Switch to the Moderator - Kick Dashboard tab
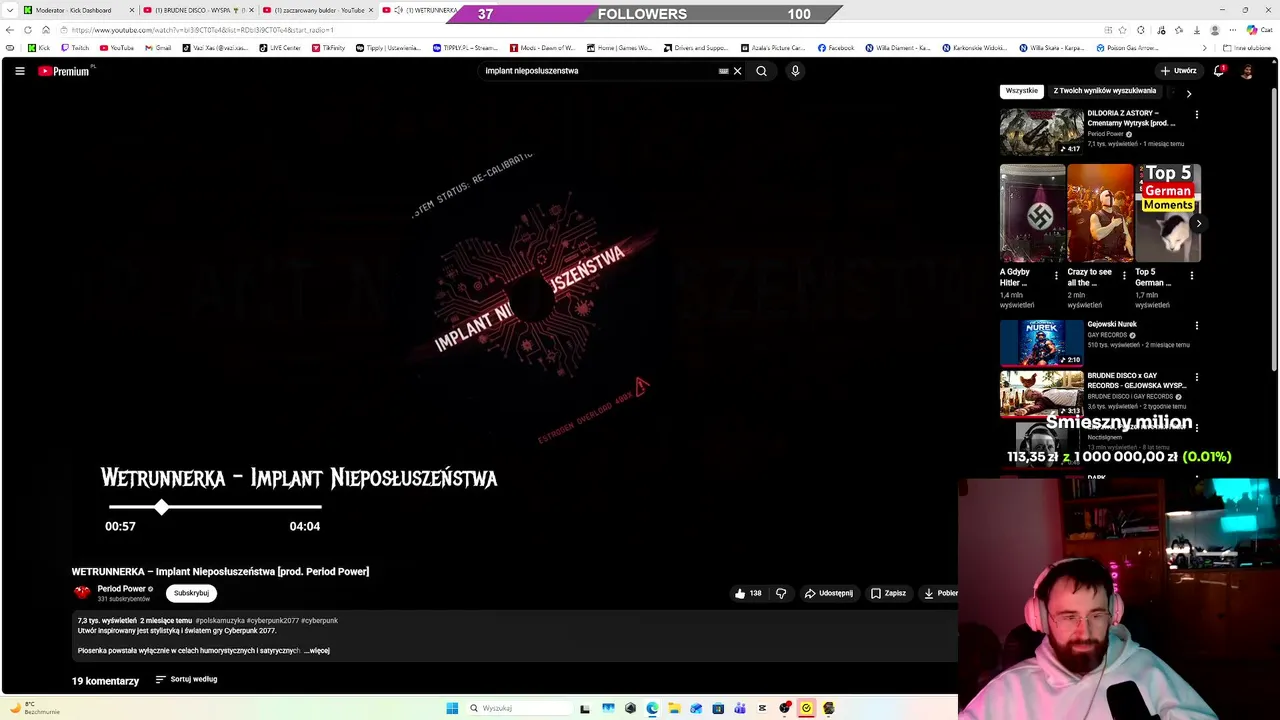The width and height of the screenshot is (1280, 720). click(77, 10)
